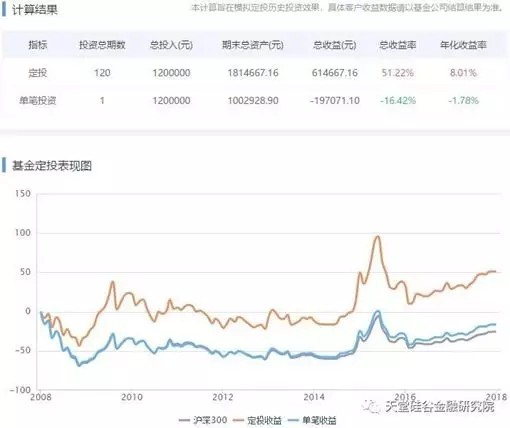Click the 总收益率 column header
This screenshot has height=428, width=510.
(x=397, y=45)
